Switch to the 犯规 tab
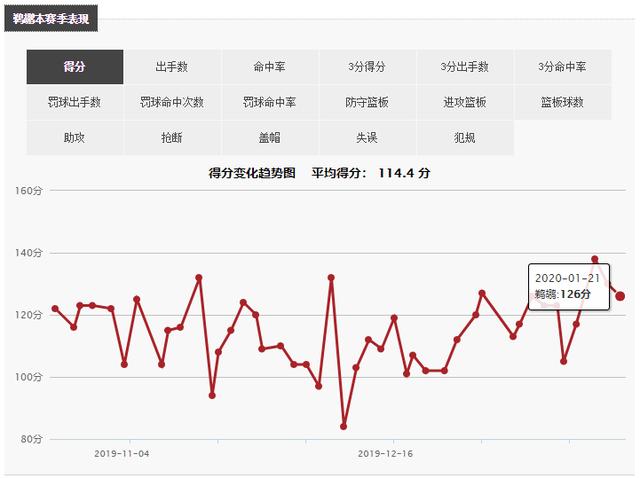 pos(464,138)
